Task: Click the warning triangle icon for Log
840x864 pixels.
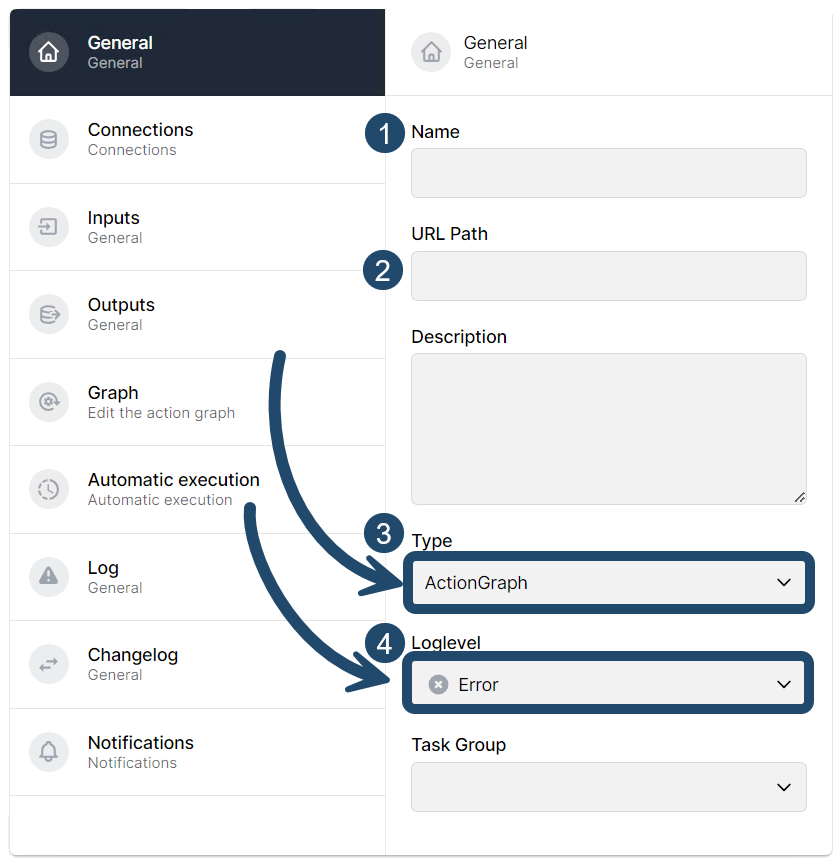Action: point(49,576)
